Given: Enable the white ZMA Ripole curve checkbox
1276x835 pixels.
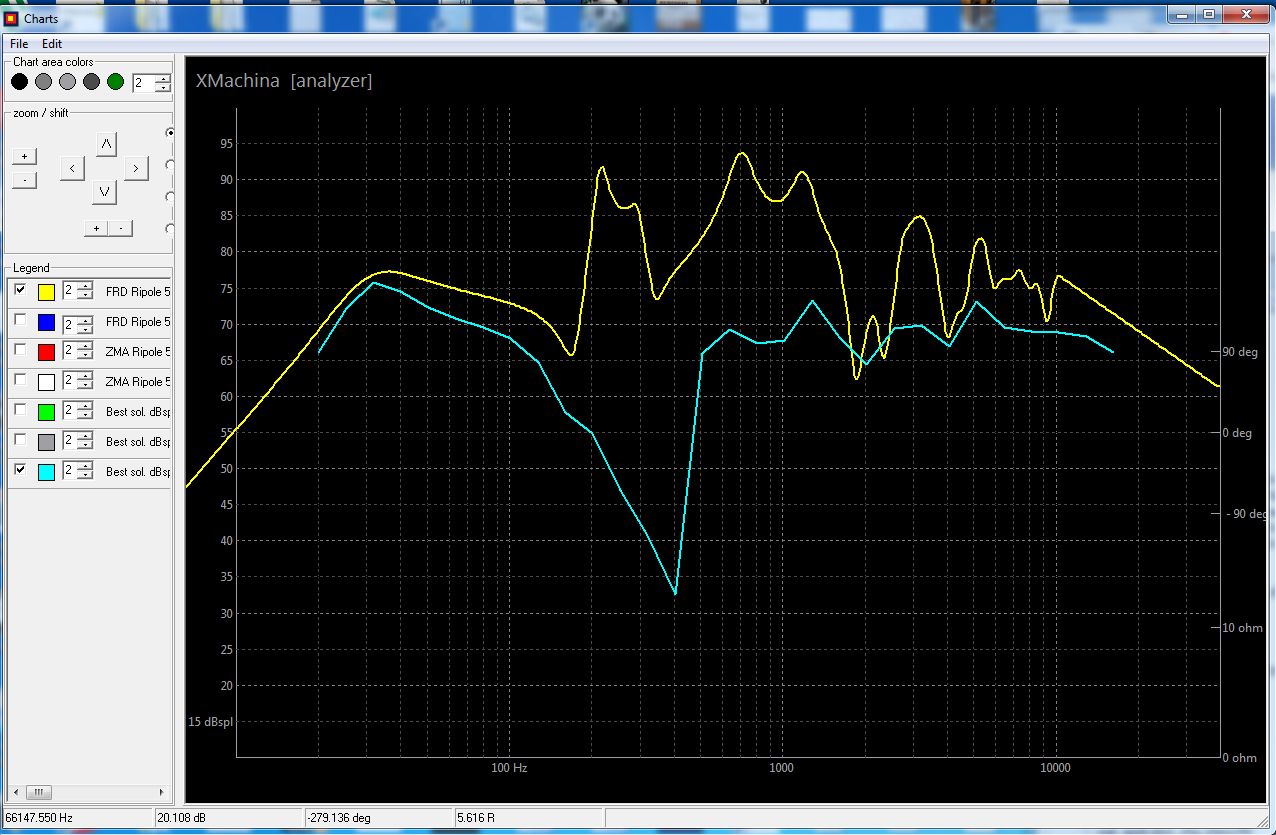Looking at the screenshot, I should (21, 379).
